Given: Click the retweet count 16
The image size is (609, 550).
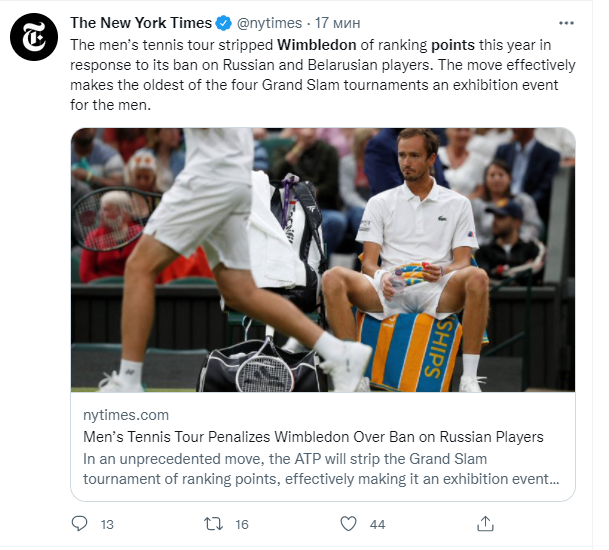Looking at the screenshot, I should [x=241, y=523].
